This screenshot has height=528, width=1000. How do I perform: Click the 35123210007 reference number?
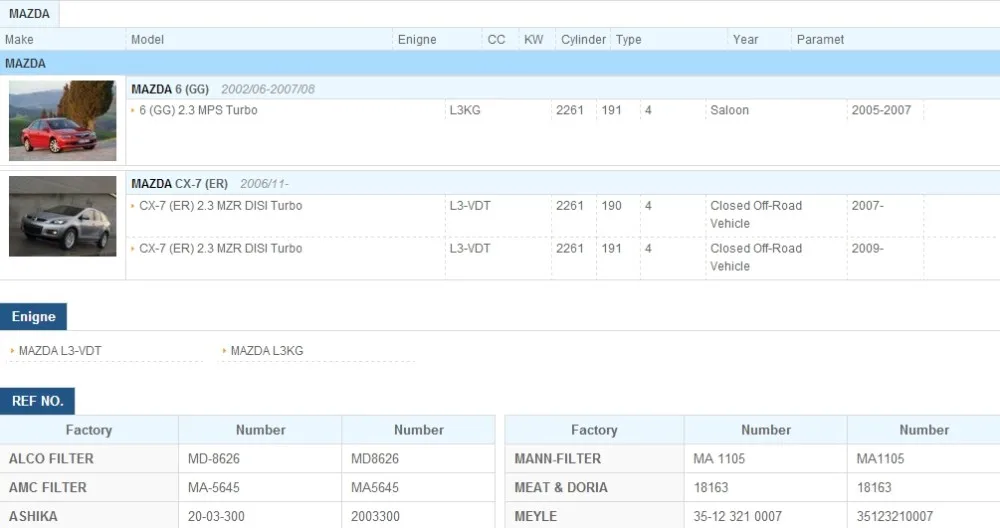[895, 516]
